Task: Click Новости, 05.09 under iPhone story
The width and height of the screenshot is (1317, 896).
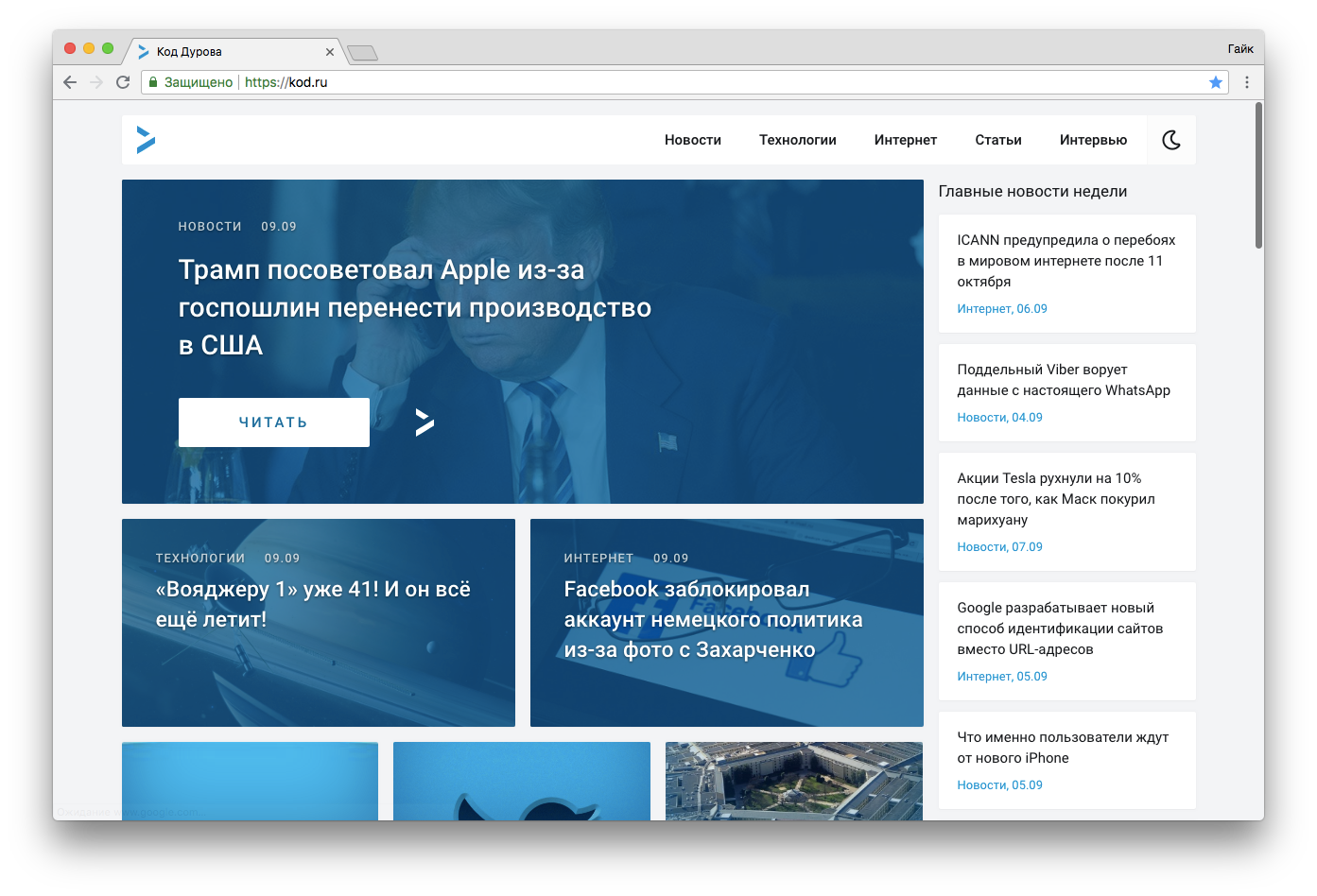Action: pyautogui.click(x=999, y=785)
